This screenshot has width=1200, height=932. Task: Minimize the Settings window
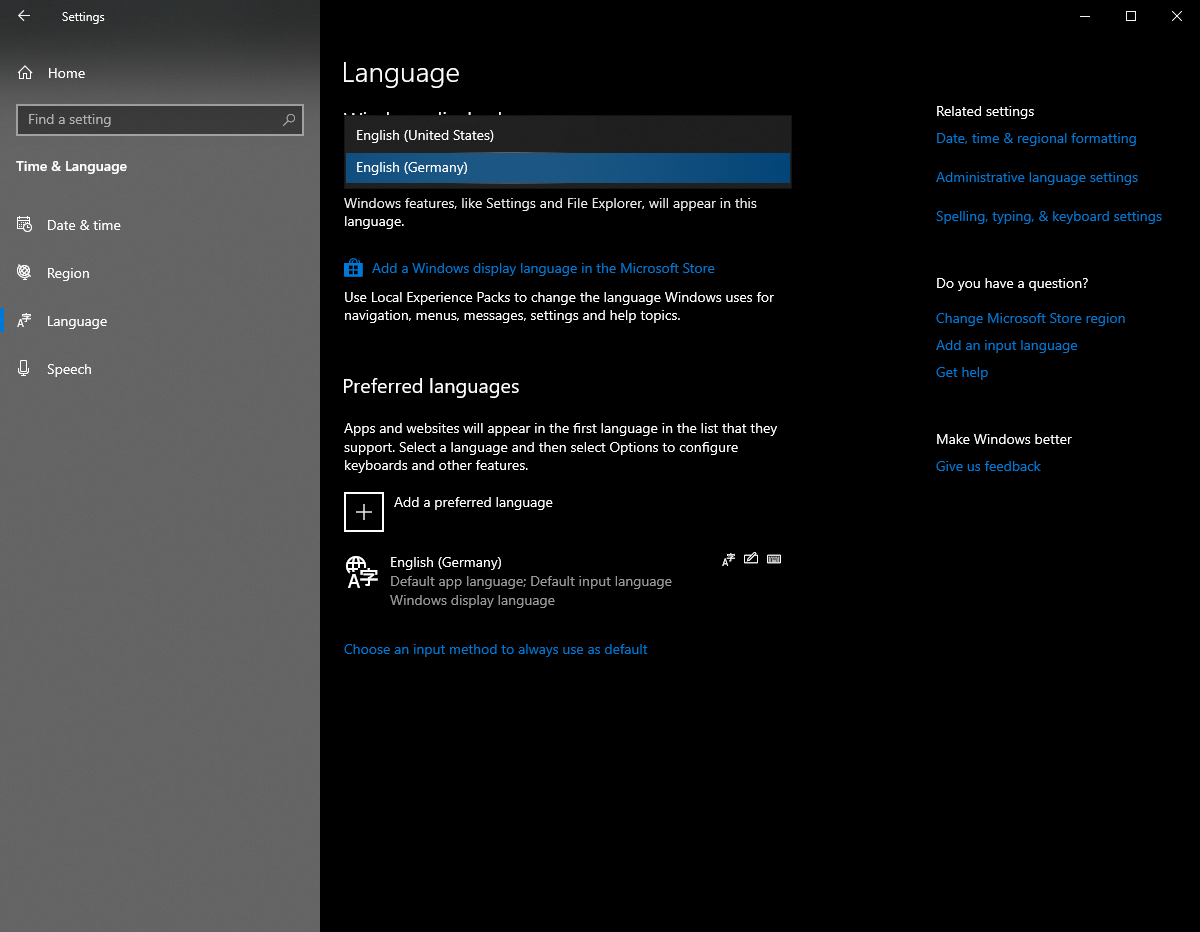[1085, 16]
